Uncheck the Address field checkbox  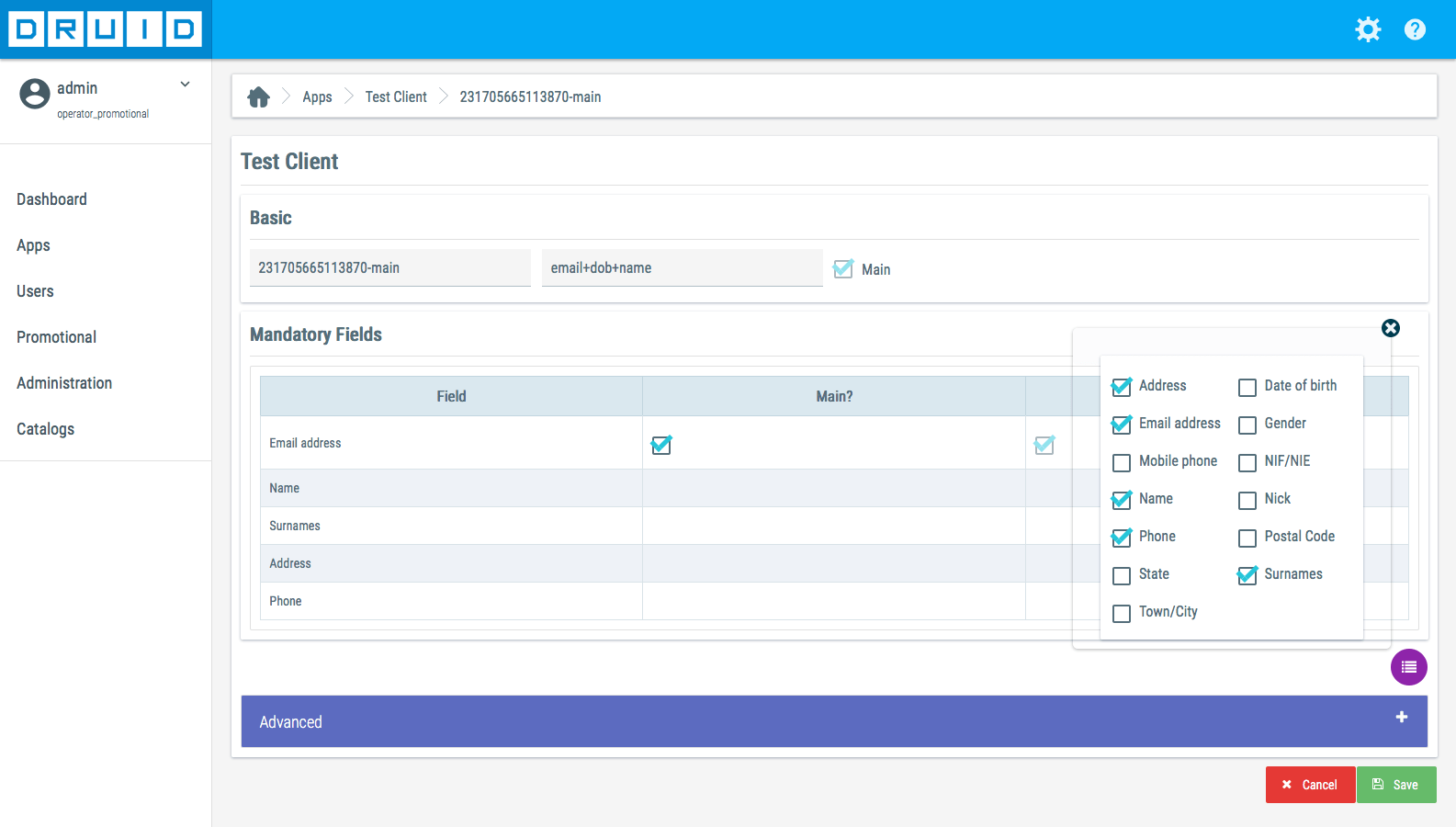pos(1122,388)
